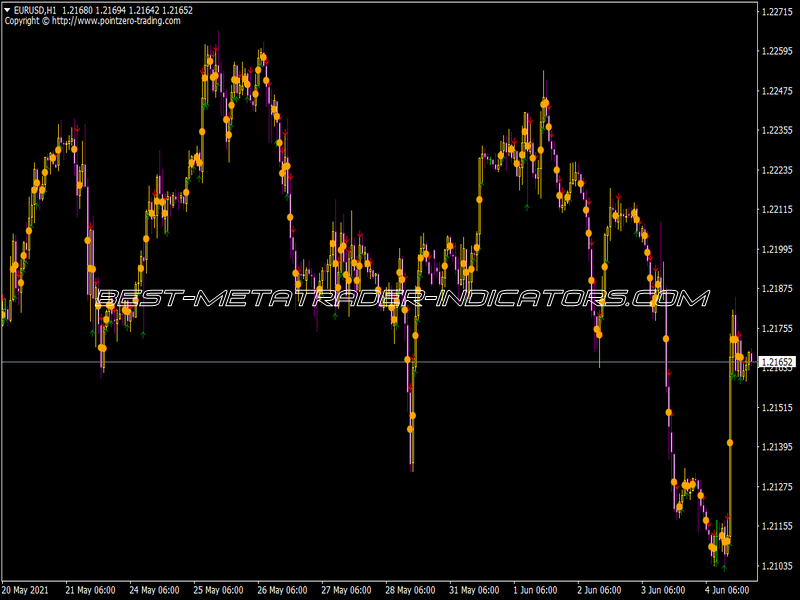Click the 1.21395 price scale label
The width and height of the screenshot is (800, 600).
tap(777, 447)
